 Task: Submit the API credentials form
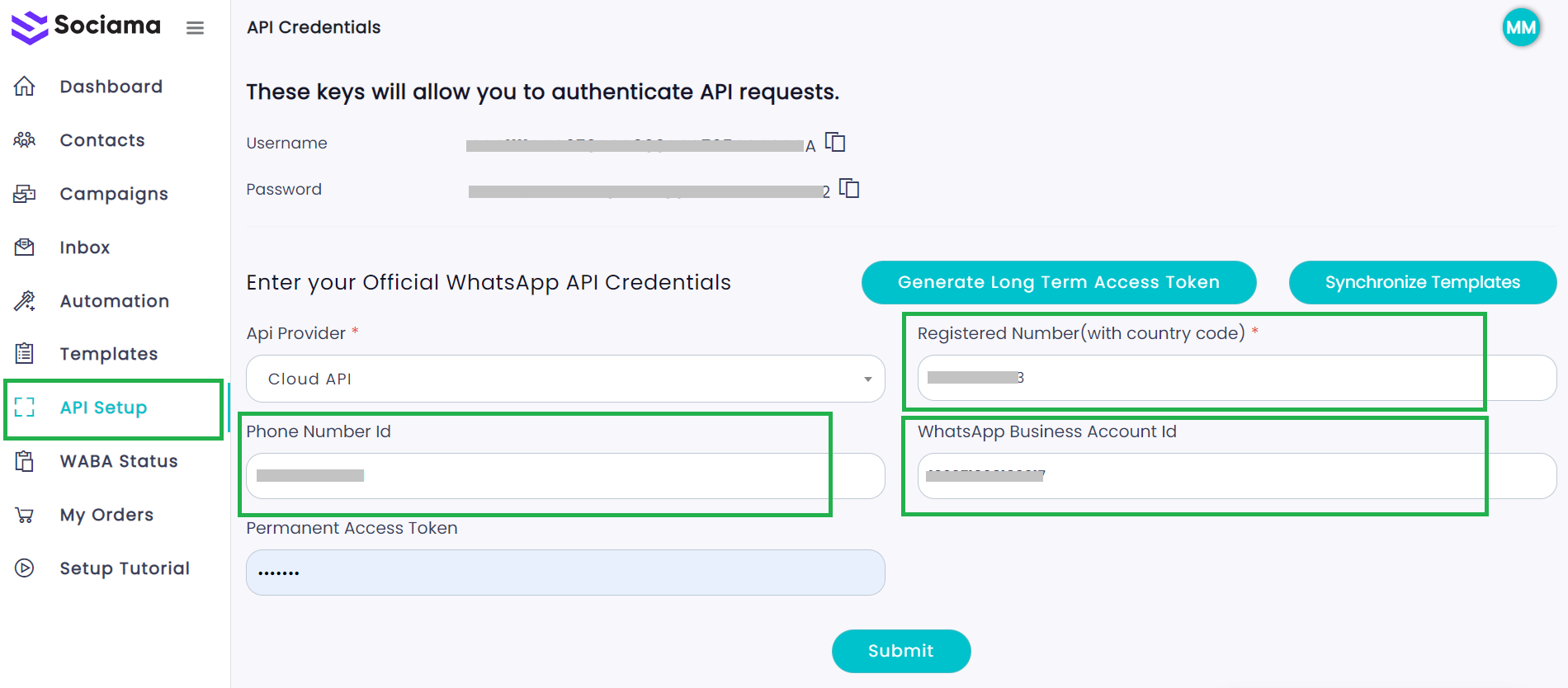[x=900, y=651]
